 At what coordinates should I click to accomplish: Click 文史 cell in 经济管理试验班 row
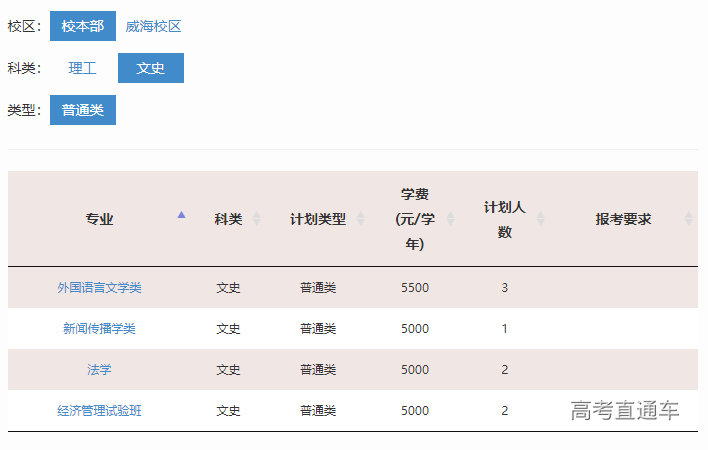228,411
